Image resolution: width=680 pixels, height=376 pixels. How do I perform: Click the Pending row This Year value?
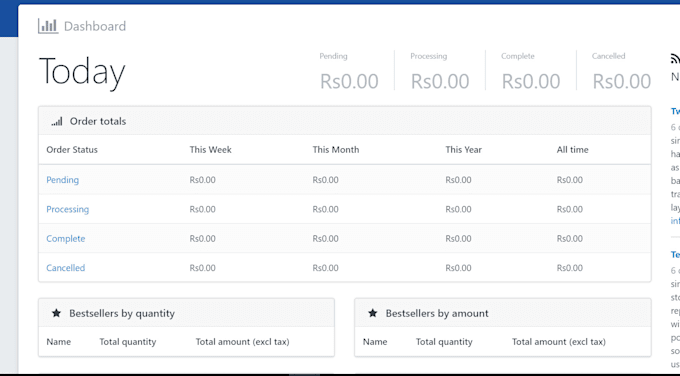[x=458, y=180]
